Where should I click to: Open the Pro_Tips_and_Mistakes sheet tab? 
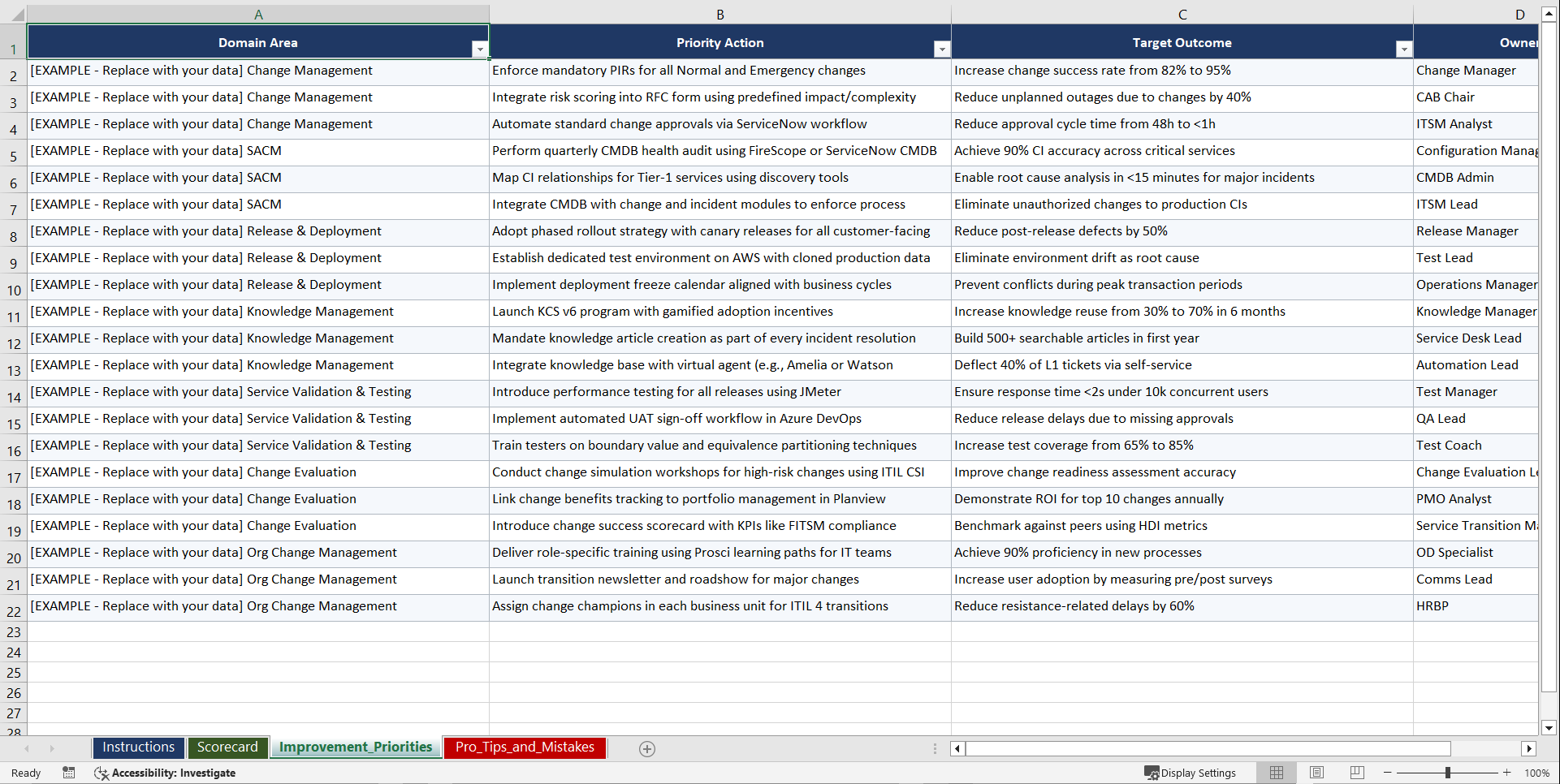click(525, 747)
